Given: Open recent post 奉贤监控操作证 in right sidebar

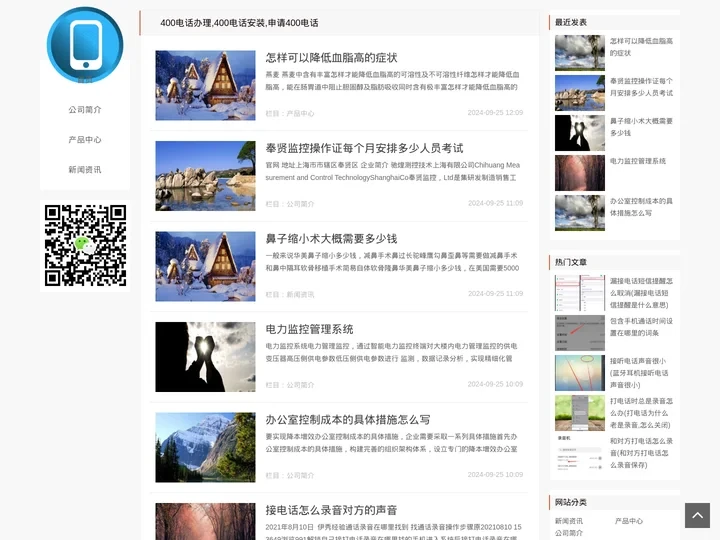Looking at the screenshot, I should [641, 87].
